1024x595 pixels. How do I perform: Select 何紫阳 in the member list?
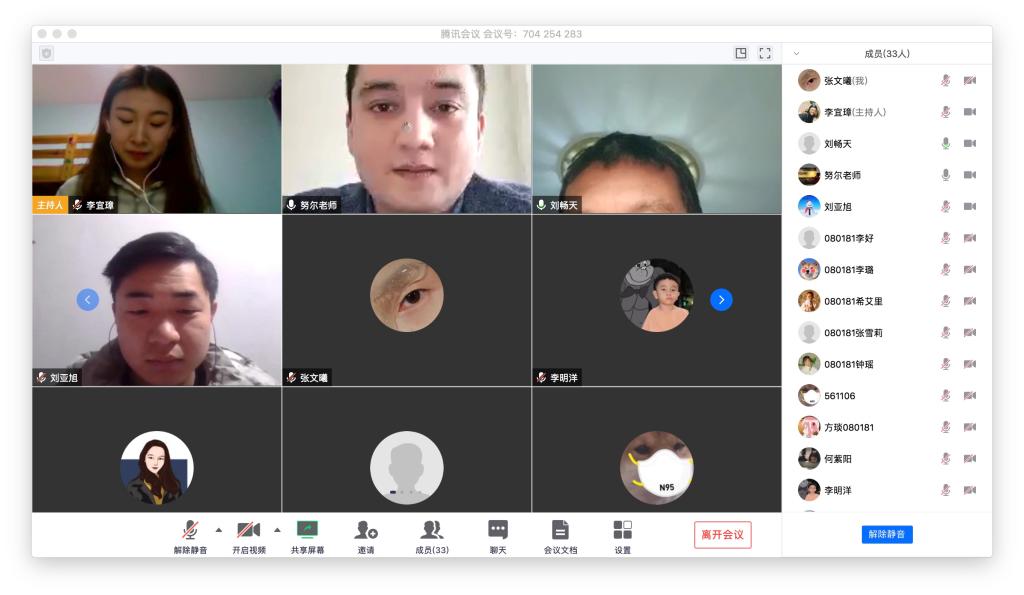click(x=840, y=459)
